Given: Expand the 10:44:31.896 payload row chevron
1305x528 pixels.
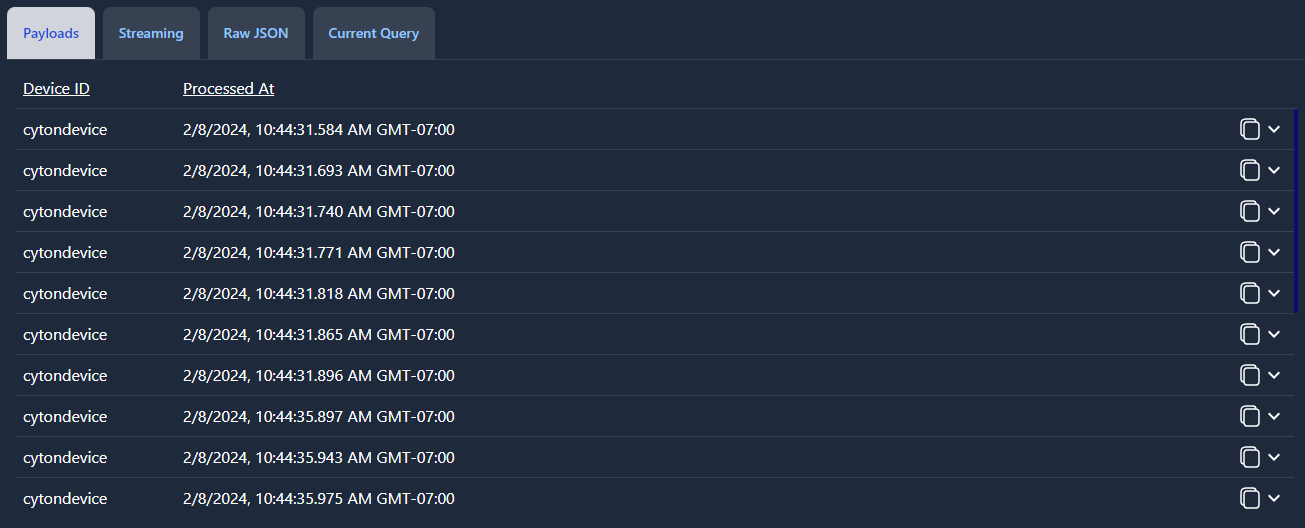Looking at the screenshot, I should pos(1274,375).
